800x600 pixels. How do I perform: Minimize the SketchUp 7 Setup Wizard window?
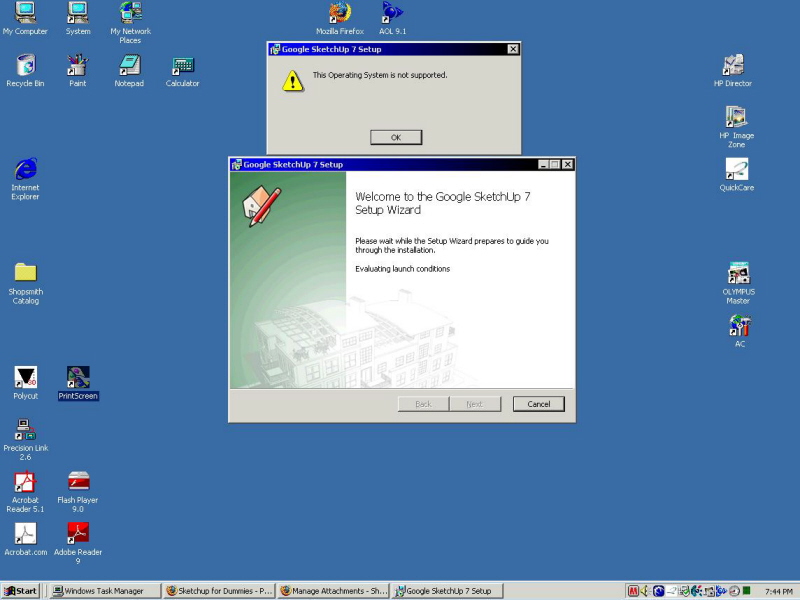(x=543, y=164)
